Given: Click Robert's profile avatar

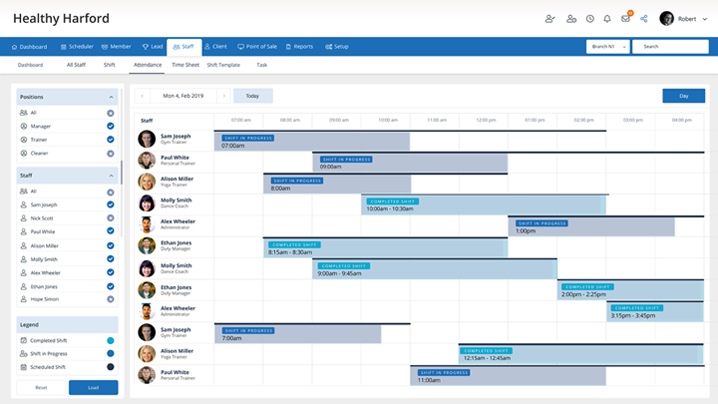Looking at the screenshot, I should click(x=667, y=19).
